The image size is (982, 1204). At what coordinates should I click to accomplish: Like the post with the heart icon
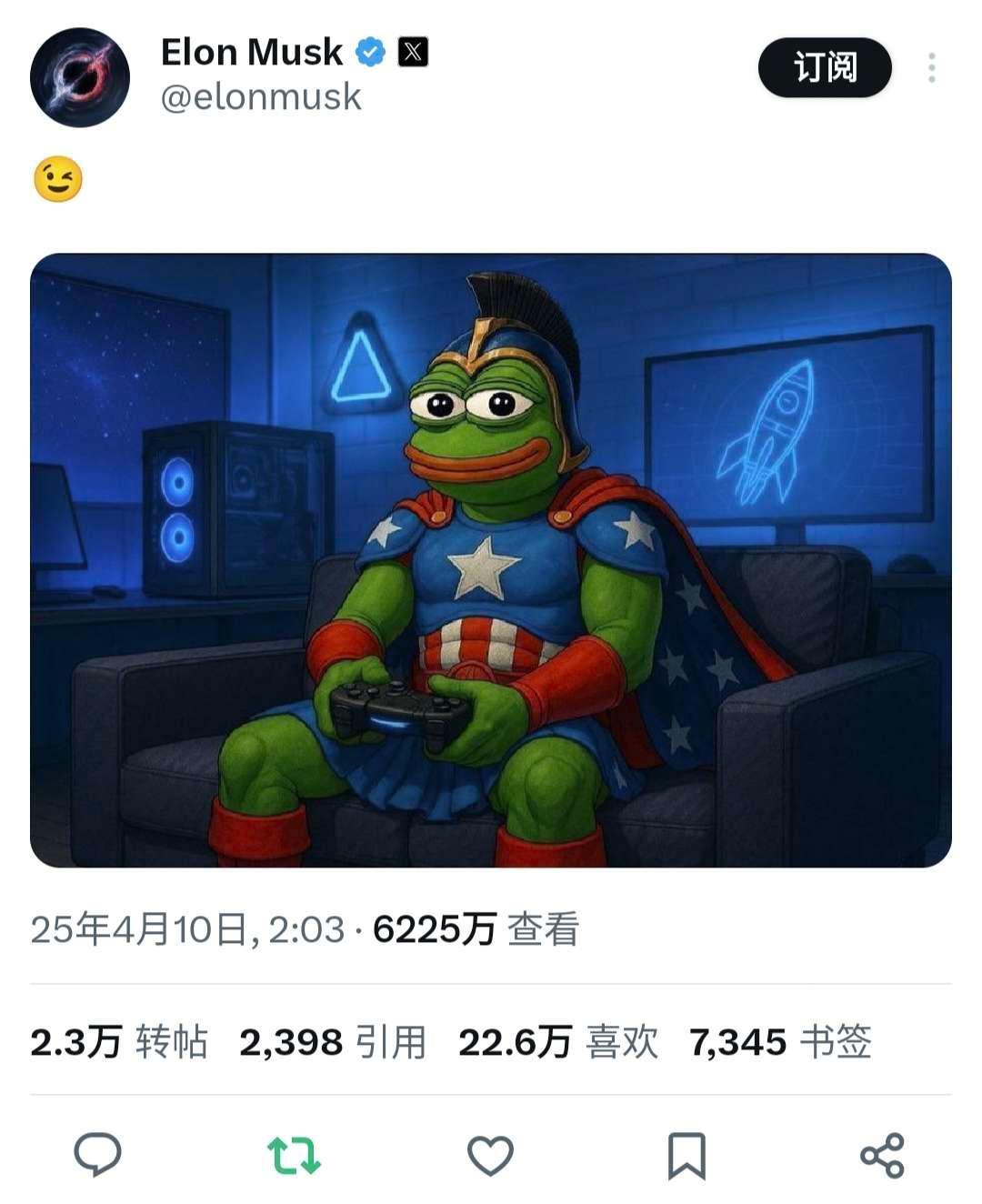tap(490, 1156)
